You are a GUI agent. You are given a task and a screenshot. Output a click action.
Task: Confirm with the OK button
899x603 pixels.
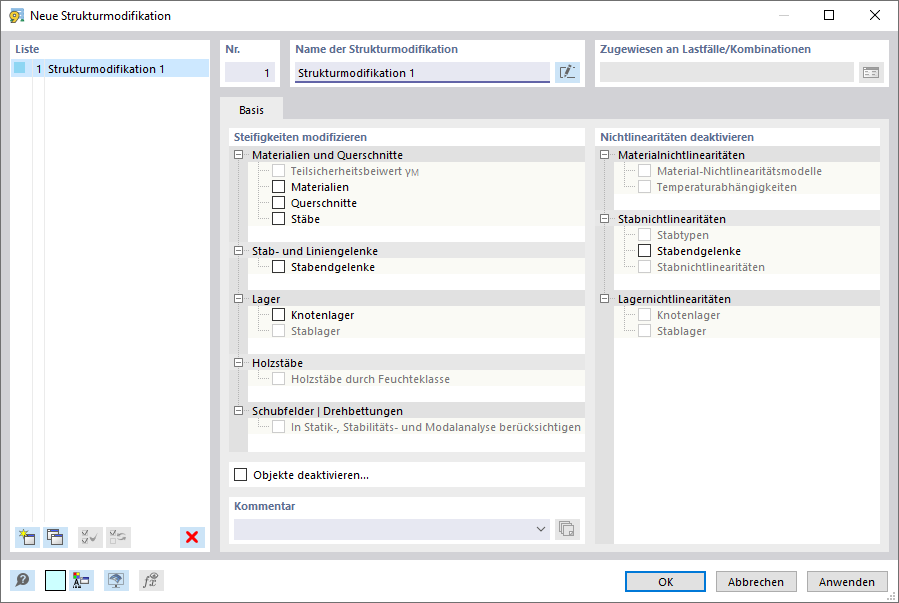pyautogui.click(x=665, y=581)
